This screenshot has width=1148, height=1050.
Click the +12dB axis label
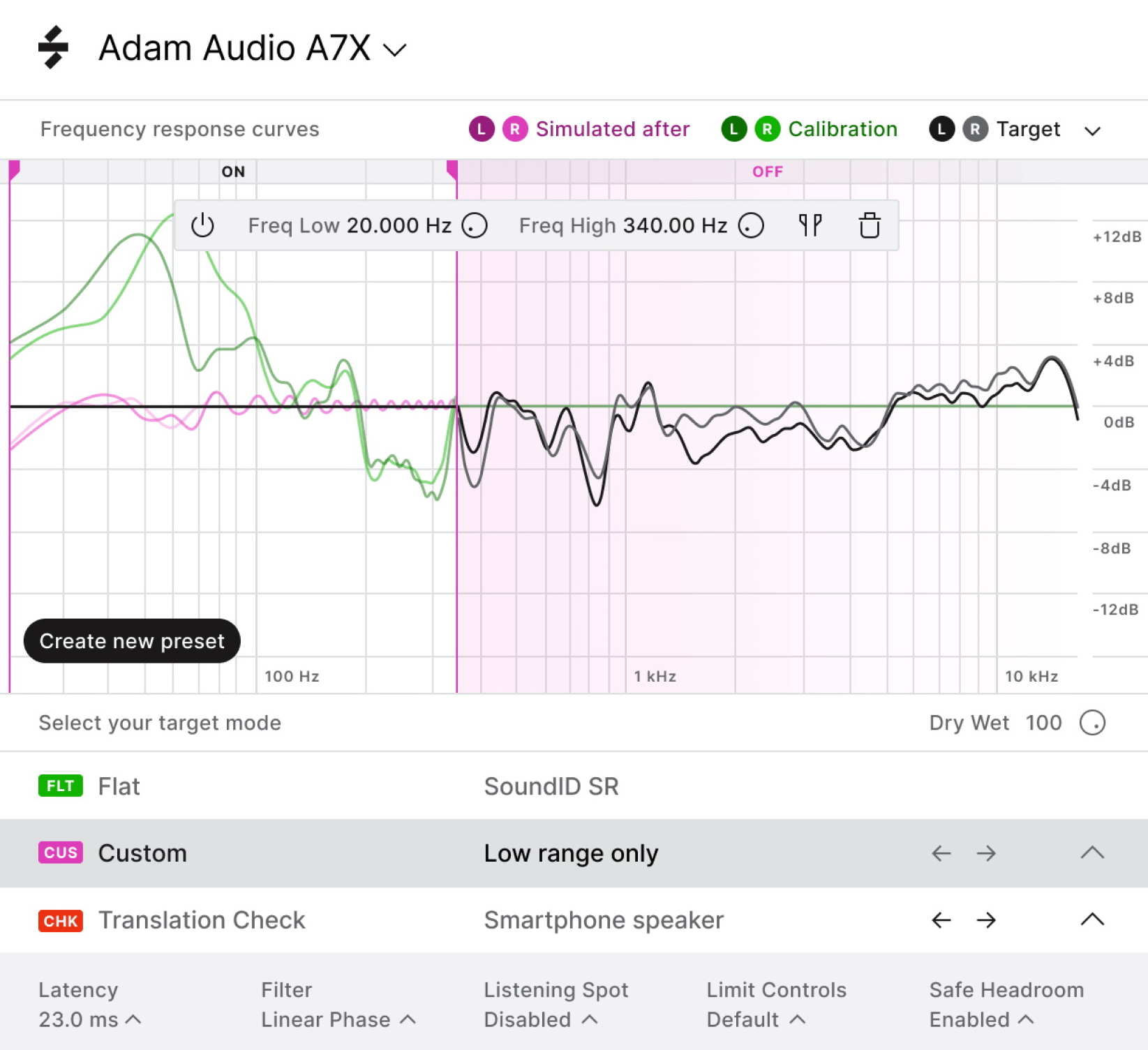[1117, 237]
